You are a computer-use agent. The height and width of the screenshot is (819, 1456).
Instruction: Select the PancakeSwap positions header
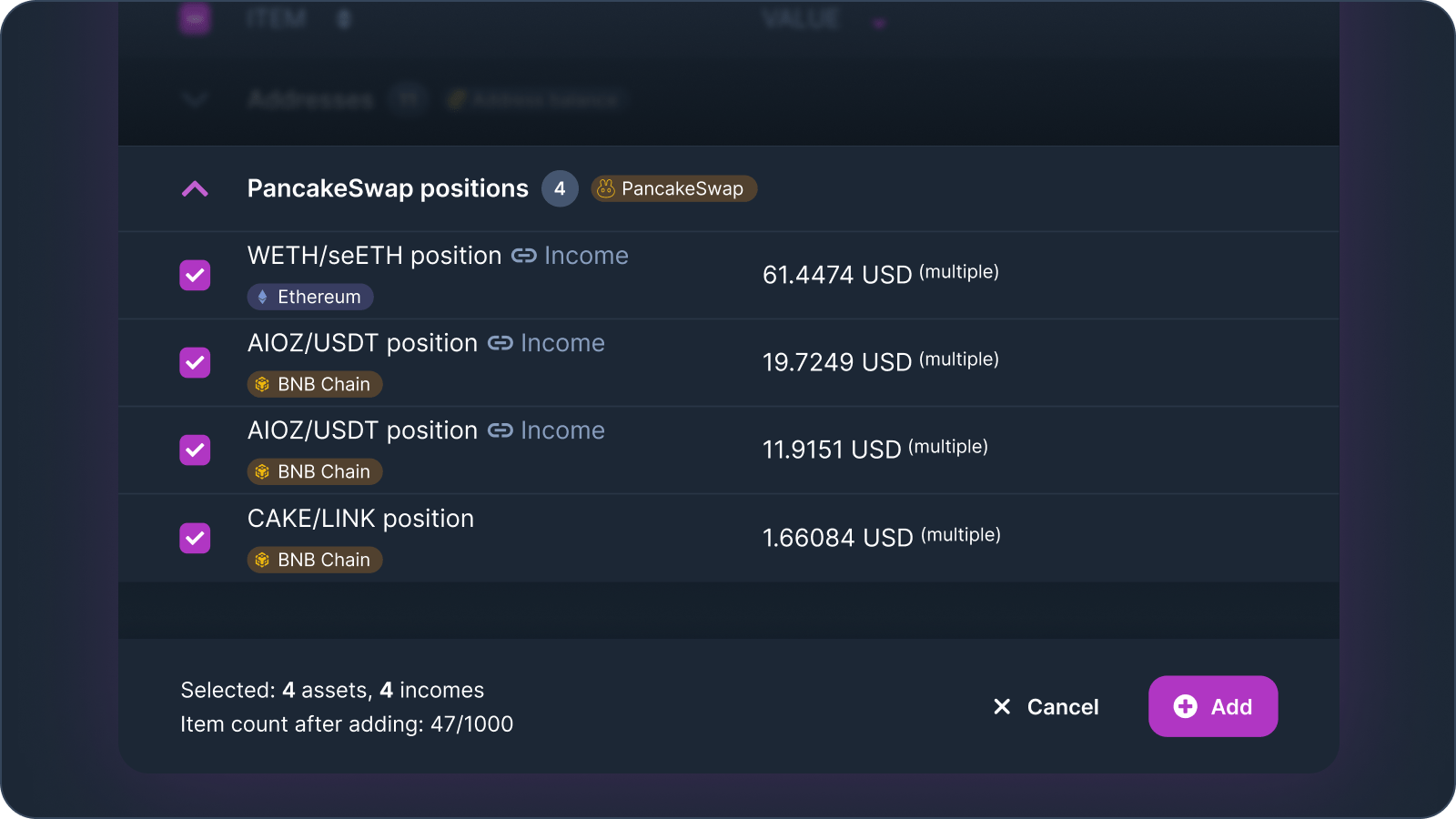(x=388, y=188)
